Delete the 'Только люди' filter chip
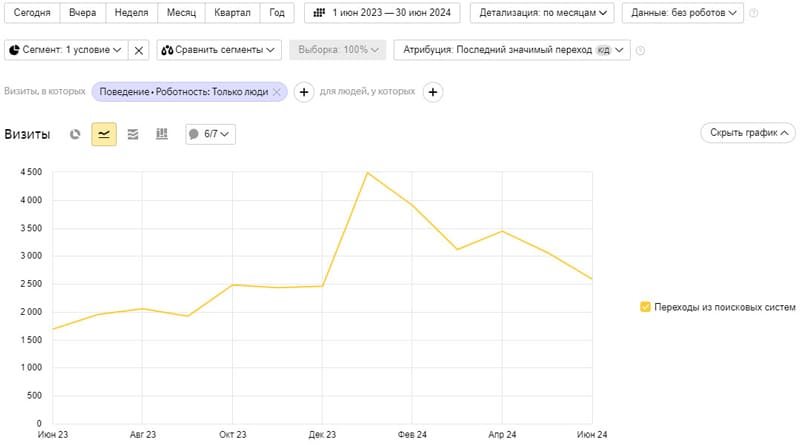This screenshot has height=444, width=800. coord(277,92)
